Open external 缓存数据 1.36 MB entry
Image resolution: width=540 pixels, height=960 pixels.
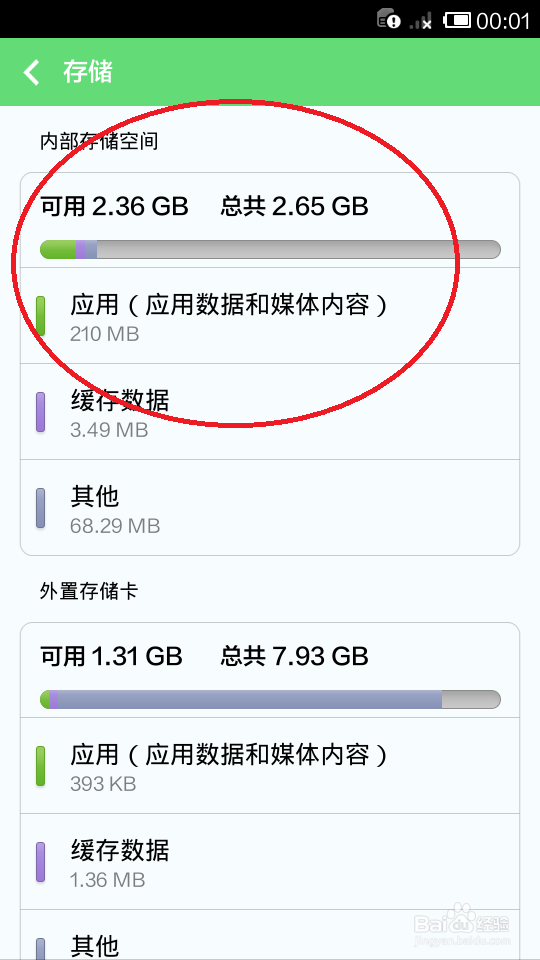click(270, 861)
